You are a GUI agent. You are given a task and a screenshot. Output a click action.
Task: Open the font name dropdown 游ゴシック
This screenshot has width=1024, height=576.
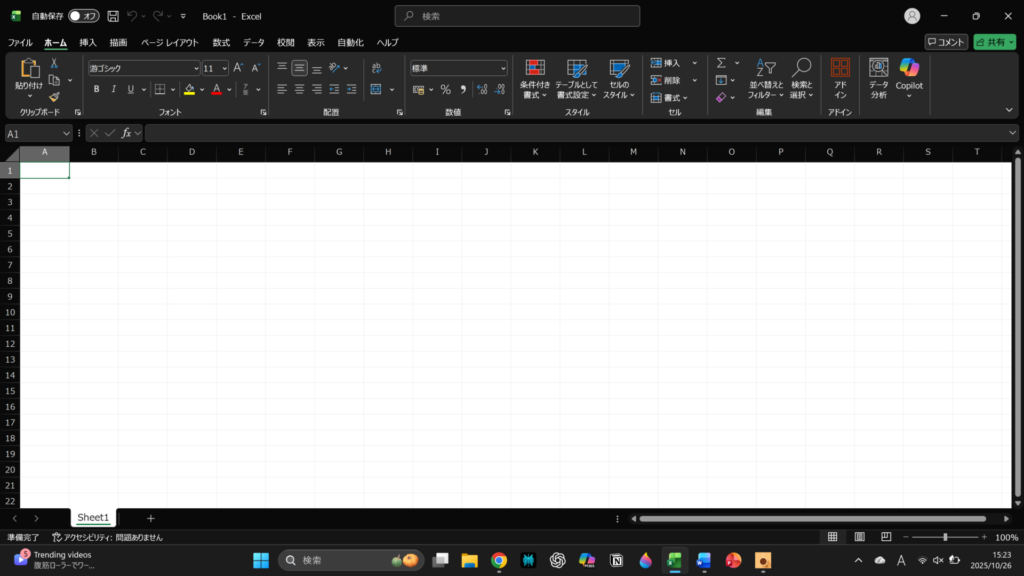coord(196,68)
